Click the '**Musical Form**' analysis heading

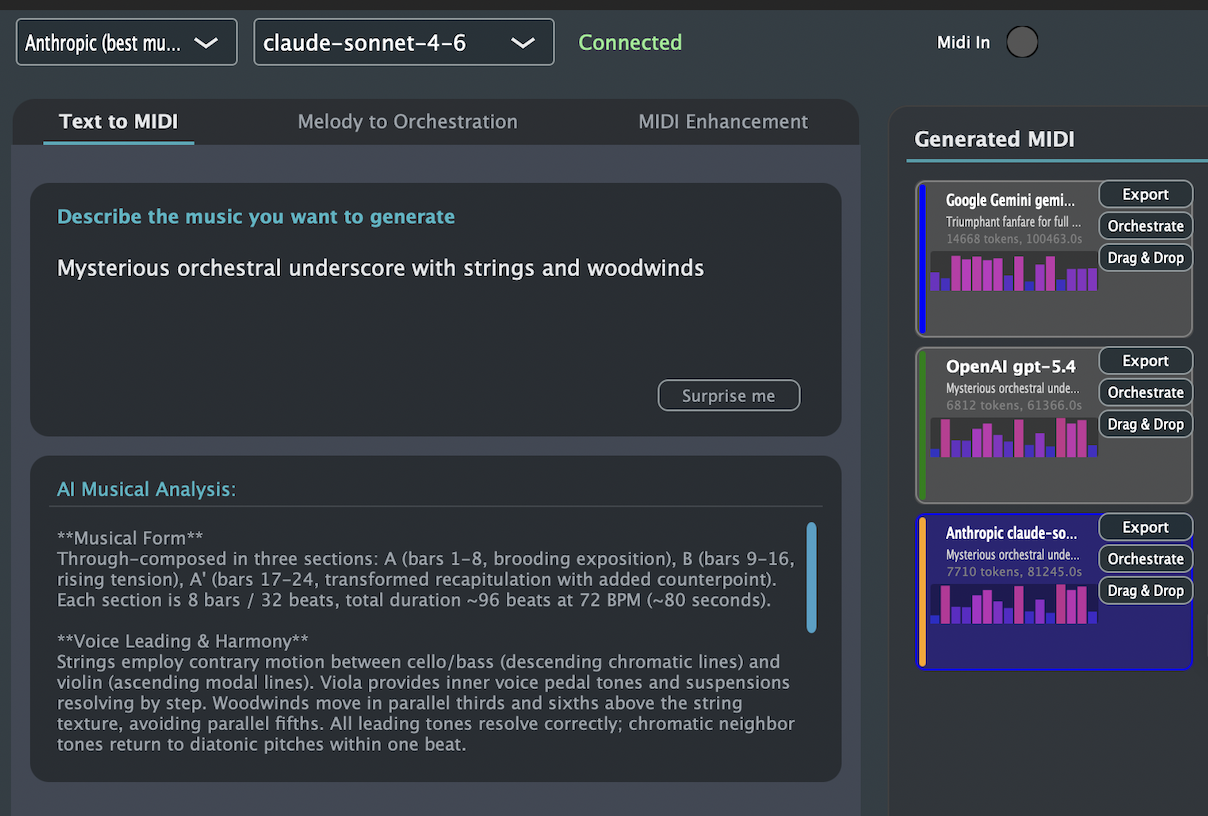pos(131,537)
